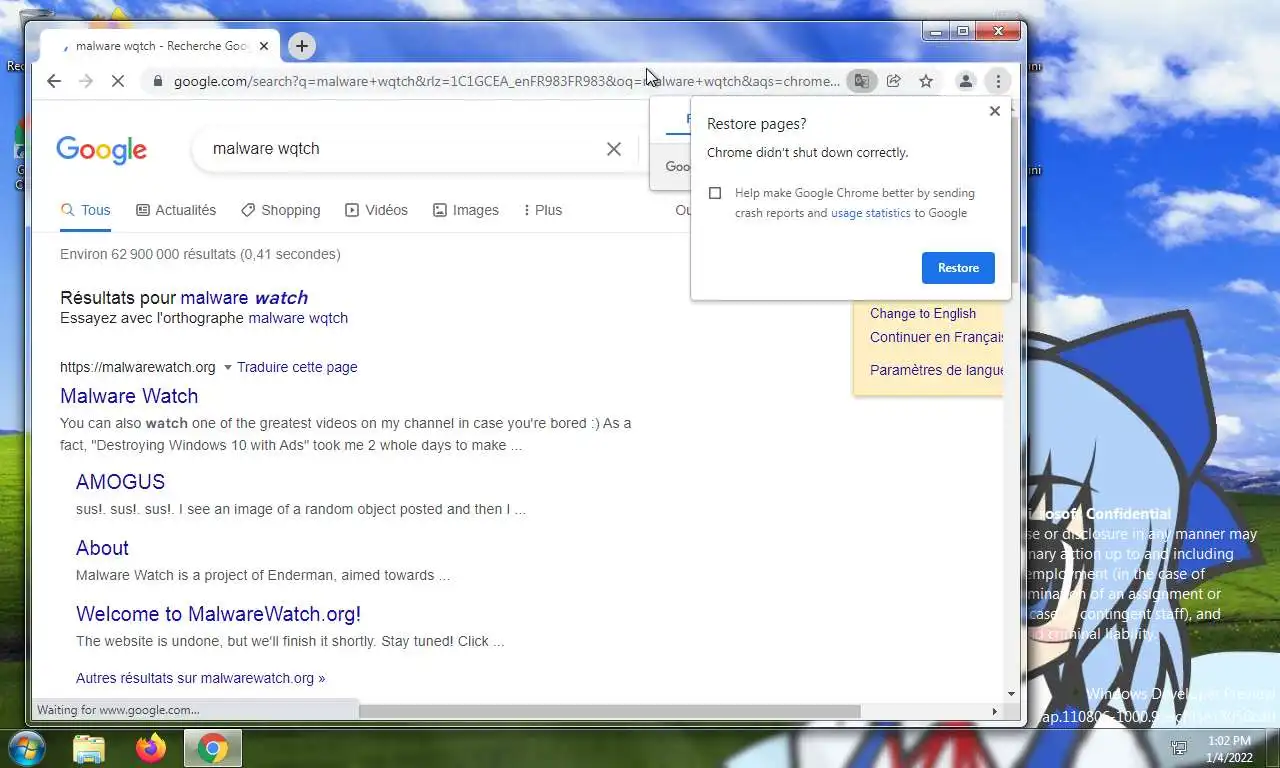Open Paramètres de langue link
Viewport: 1280px width, 768px height.
(937, 370)
